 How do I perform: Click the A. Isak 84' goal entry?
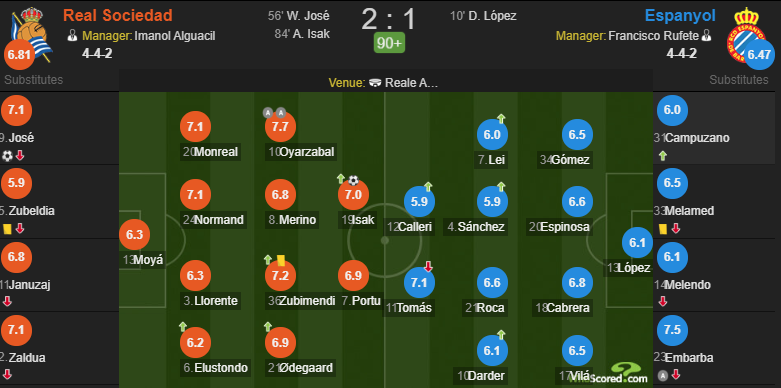pos(301,34)
